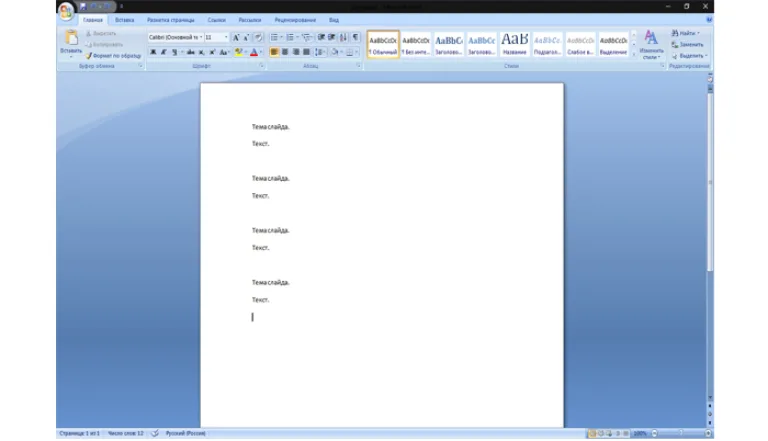Image resolution: width=768 pixels, height=441 pixels.
Task: Apply the Выделение style
Action: [613, 44]
